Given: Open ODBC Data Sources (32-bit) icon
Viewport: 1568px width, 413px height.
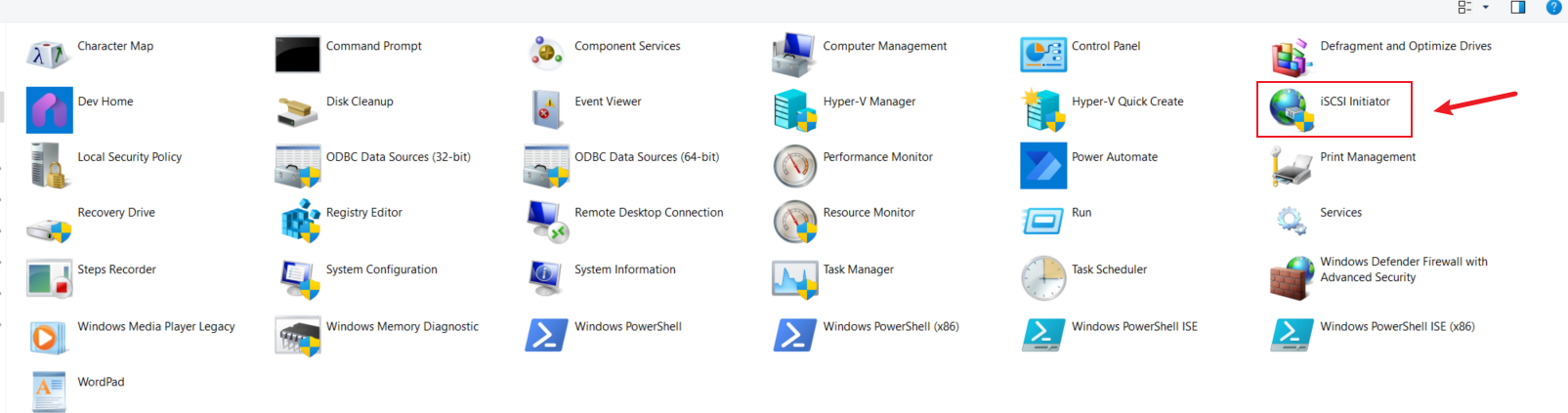Looking at the screenshot, I should [298, 166].
